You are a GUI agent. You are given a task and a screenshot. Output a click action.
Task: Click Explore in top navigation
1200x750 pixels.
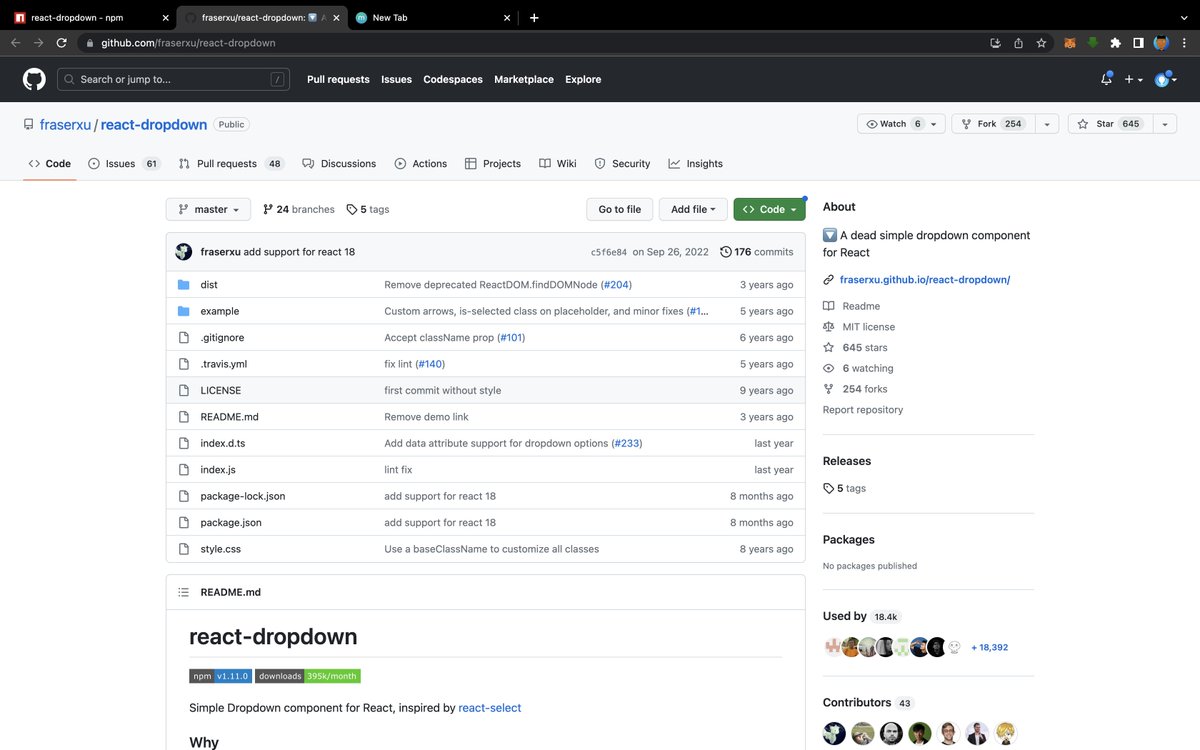(583, 79)
